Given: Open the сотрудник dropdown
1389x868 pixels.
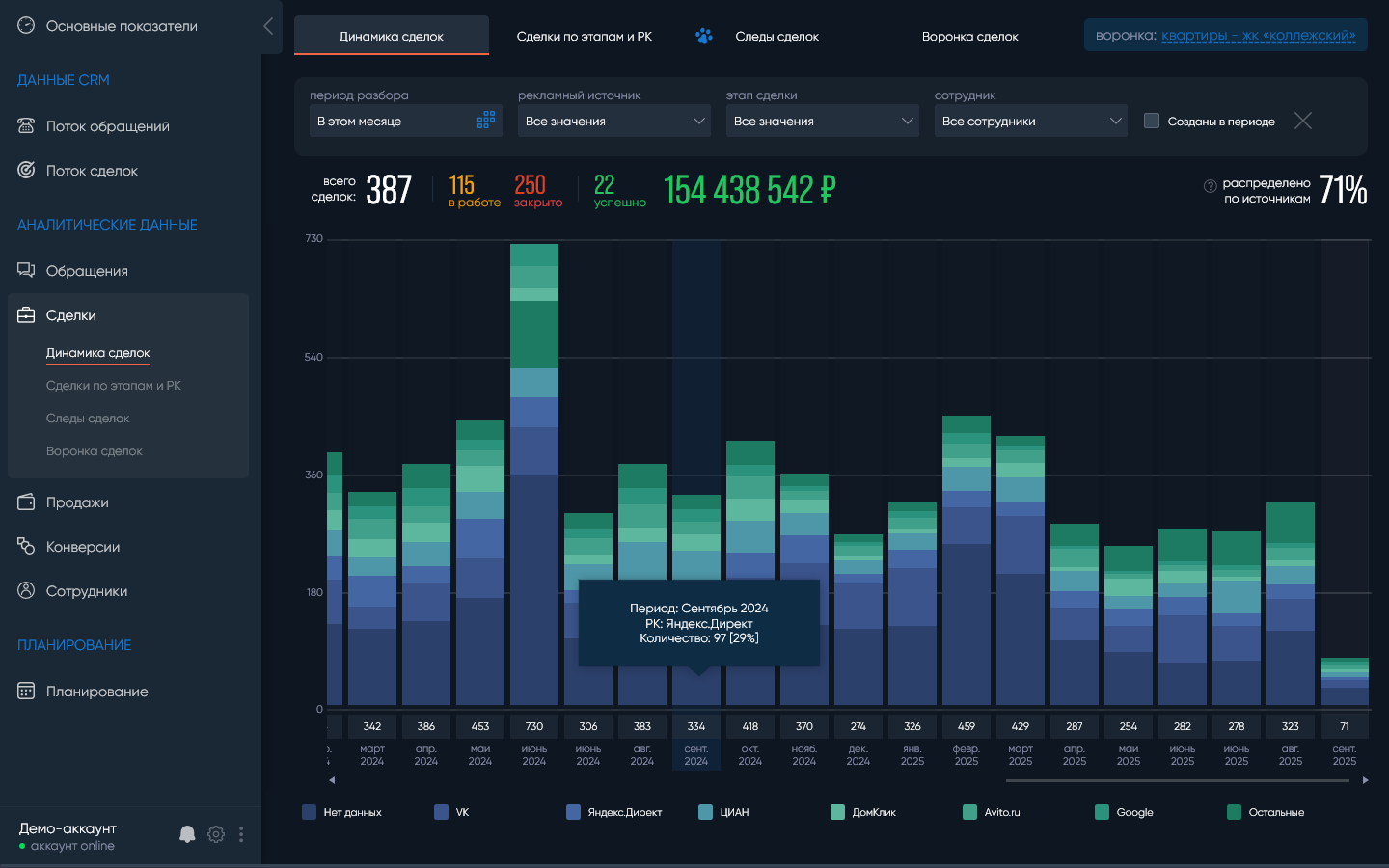Looking at the screenshot, I should [x=1030, y=121].
